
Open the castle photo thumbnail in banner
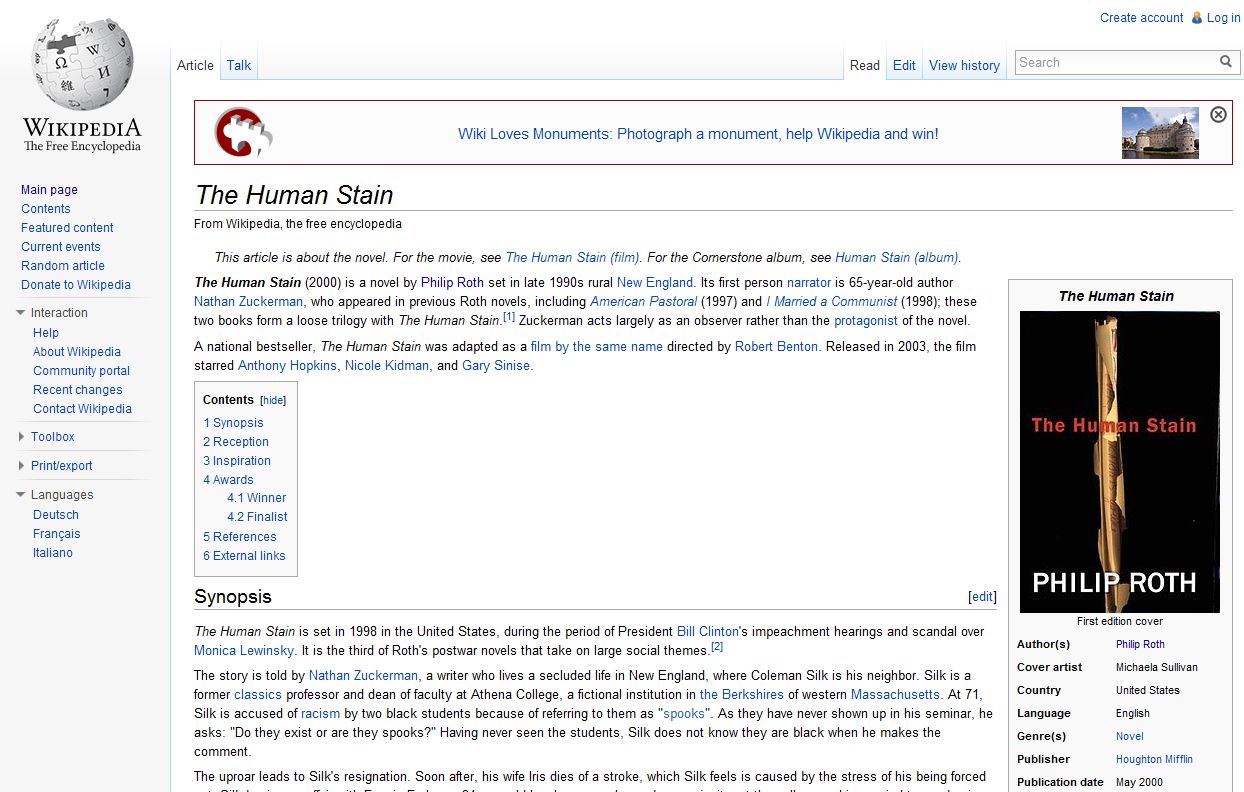tap(1160, 133)
